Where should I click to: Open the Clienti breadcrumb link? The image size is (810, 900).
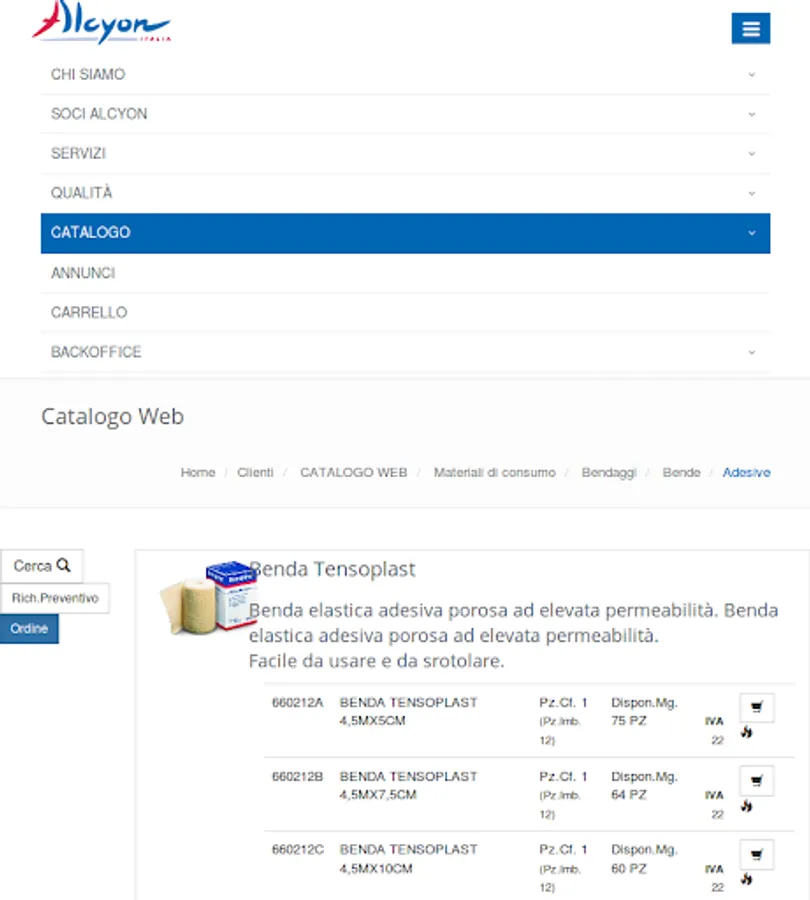pyautogui.click(x=255, y=472)
